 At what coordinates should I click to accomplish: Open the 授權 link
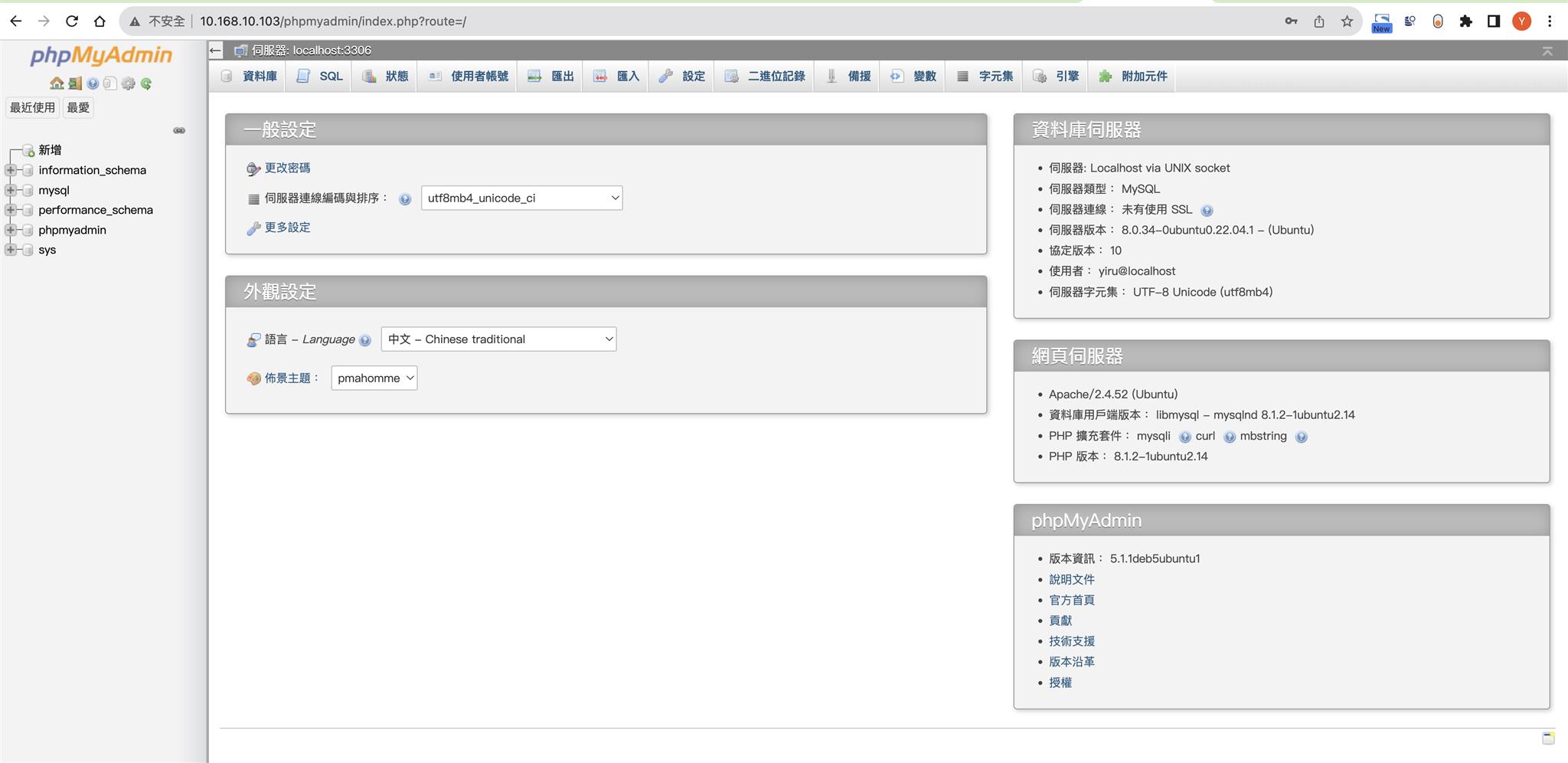1060,683
